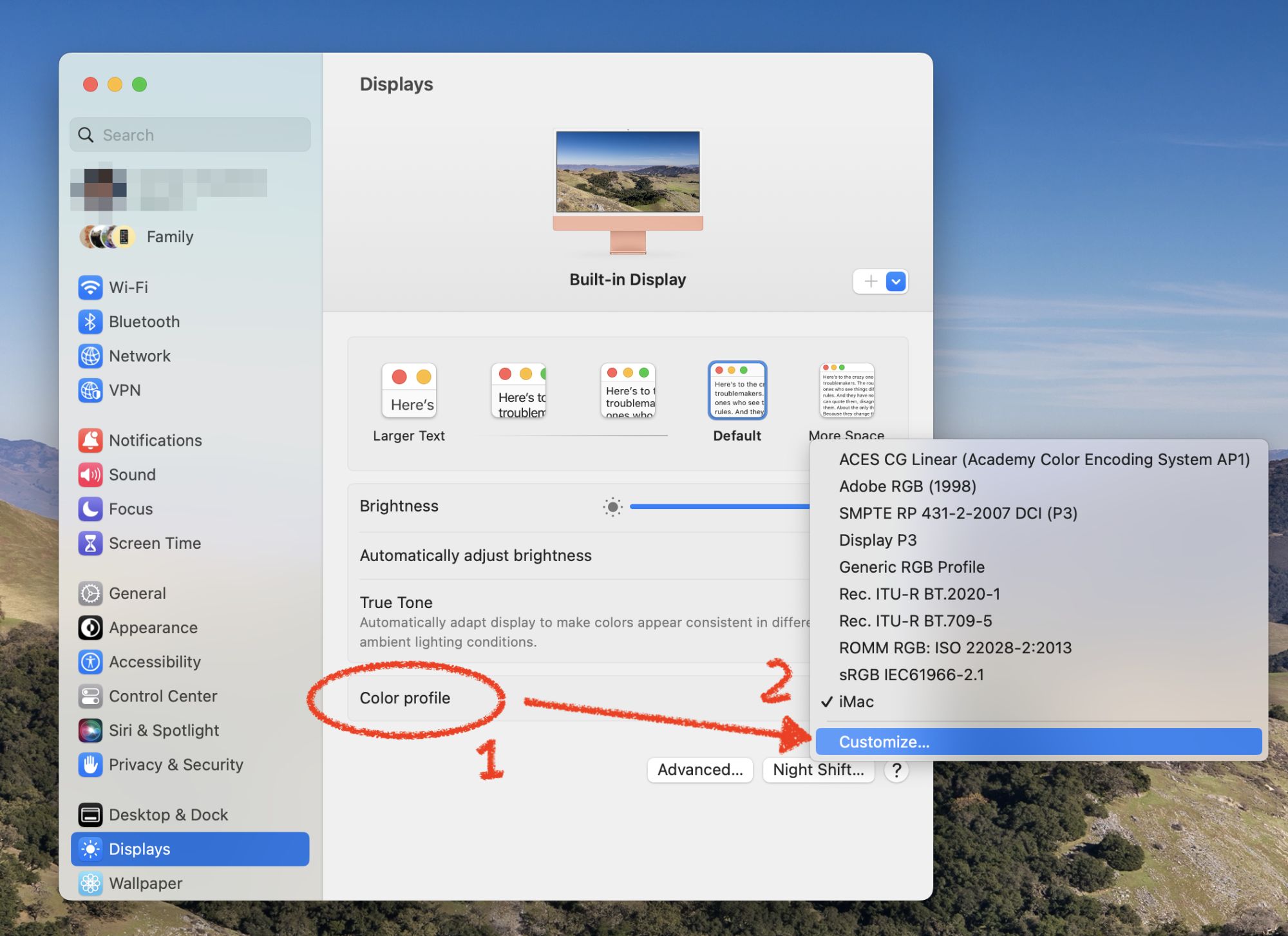Viewport: 1288px width, 936px height.
Task: Select Display P3 color profile
Action: point(877,540)
